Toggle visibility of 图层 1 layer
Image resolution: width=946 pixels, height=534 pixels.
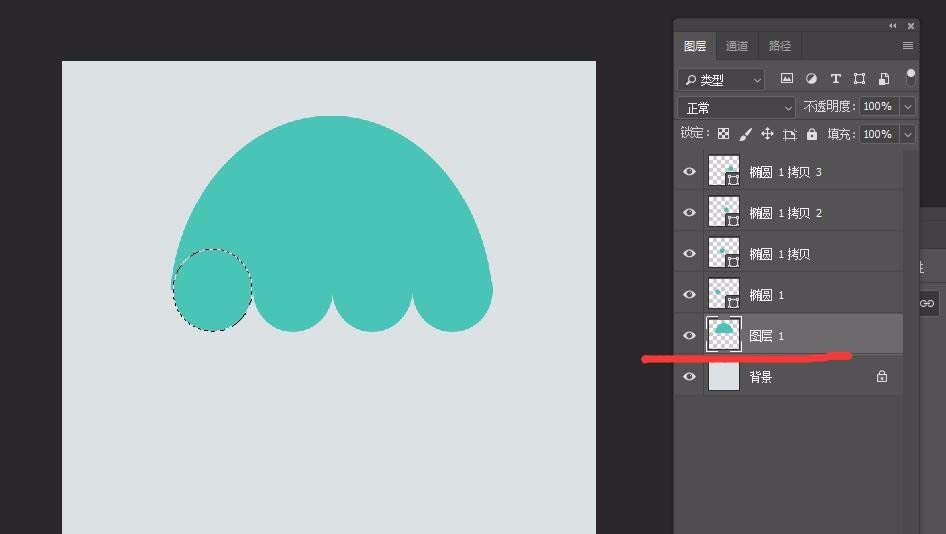click(689, 336)
